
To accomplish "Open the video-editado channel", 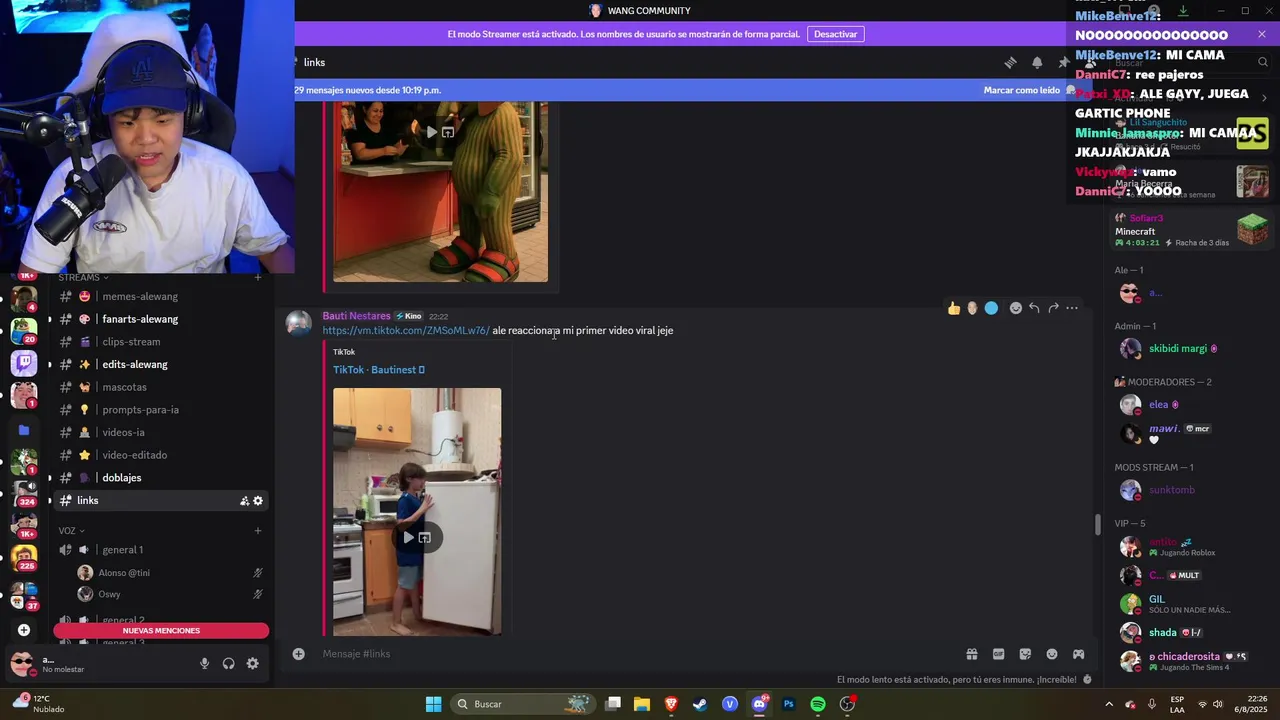I will [161, 455].
